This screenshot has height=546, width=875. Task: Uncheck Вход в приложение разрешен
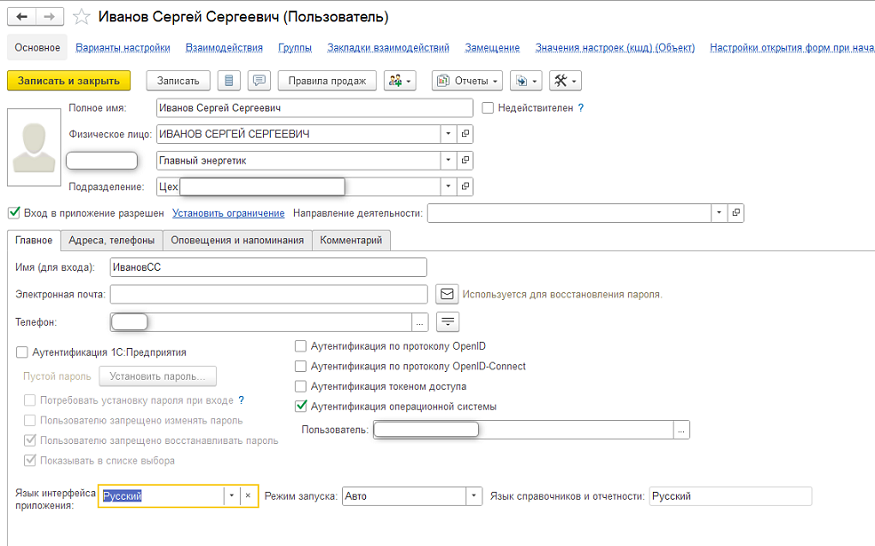tap(14, 213)
